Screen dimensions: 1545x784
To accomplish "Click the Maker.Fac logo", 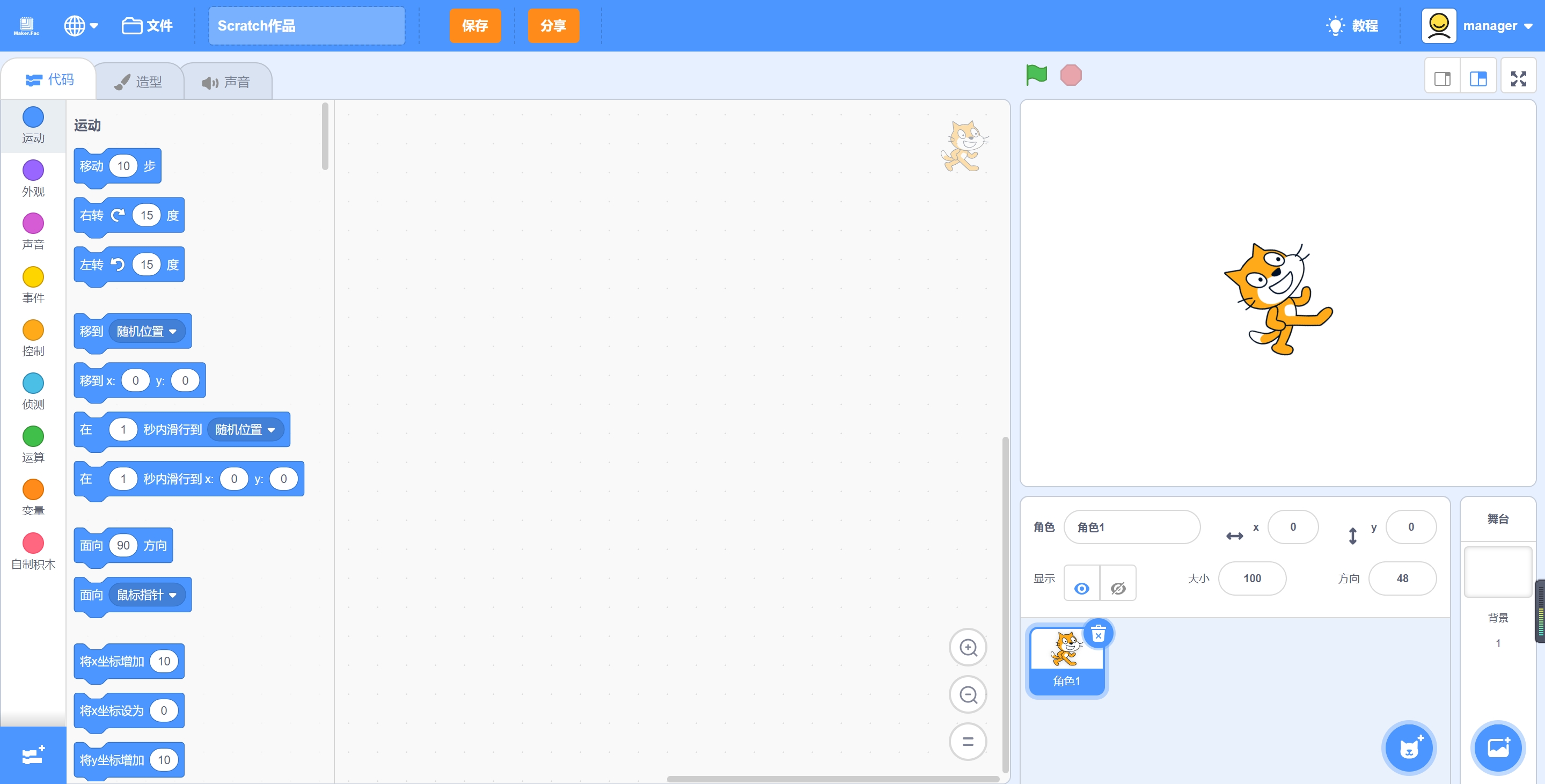I will click(x=26, y=26).
